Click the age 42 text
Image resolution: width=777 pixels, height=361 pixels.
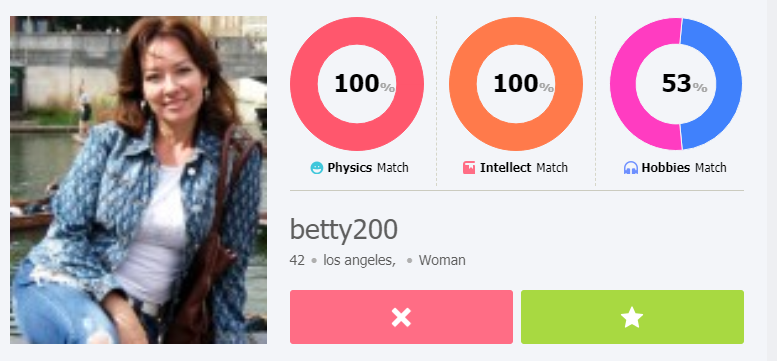click(x=297, y=260)
